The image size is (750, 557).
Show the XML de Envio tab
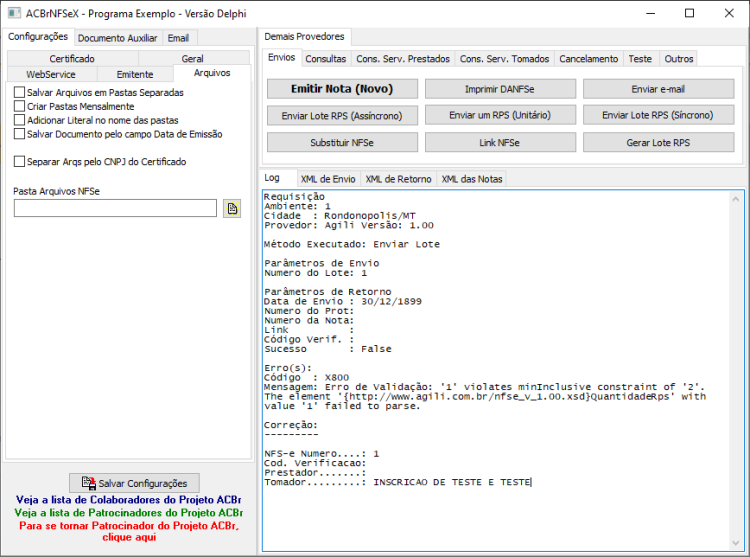(328, 179)
